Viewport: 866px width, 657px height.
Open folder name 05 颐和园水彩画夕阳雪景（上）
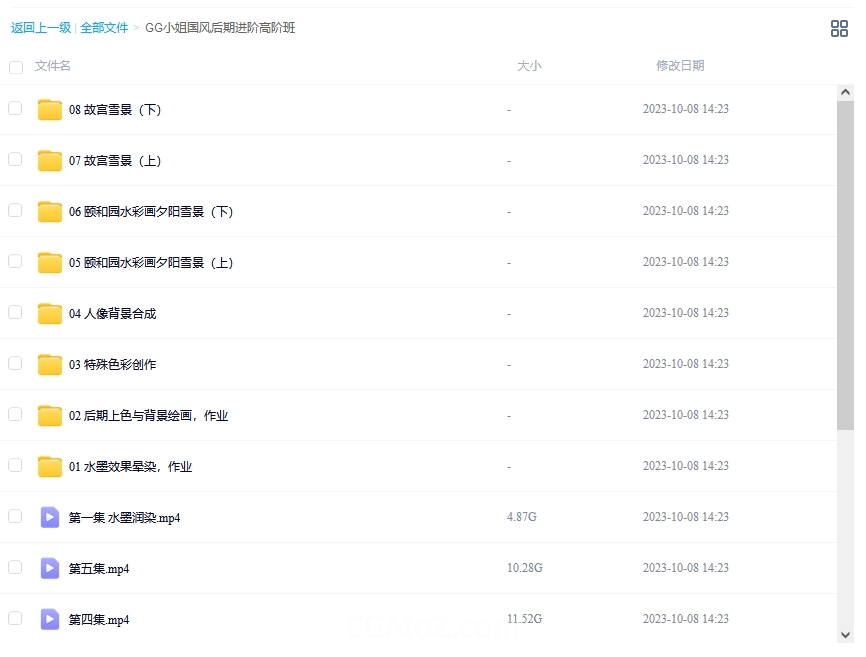pos(151,263)
